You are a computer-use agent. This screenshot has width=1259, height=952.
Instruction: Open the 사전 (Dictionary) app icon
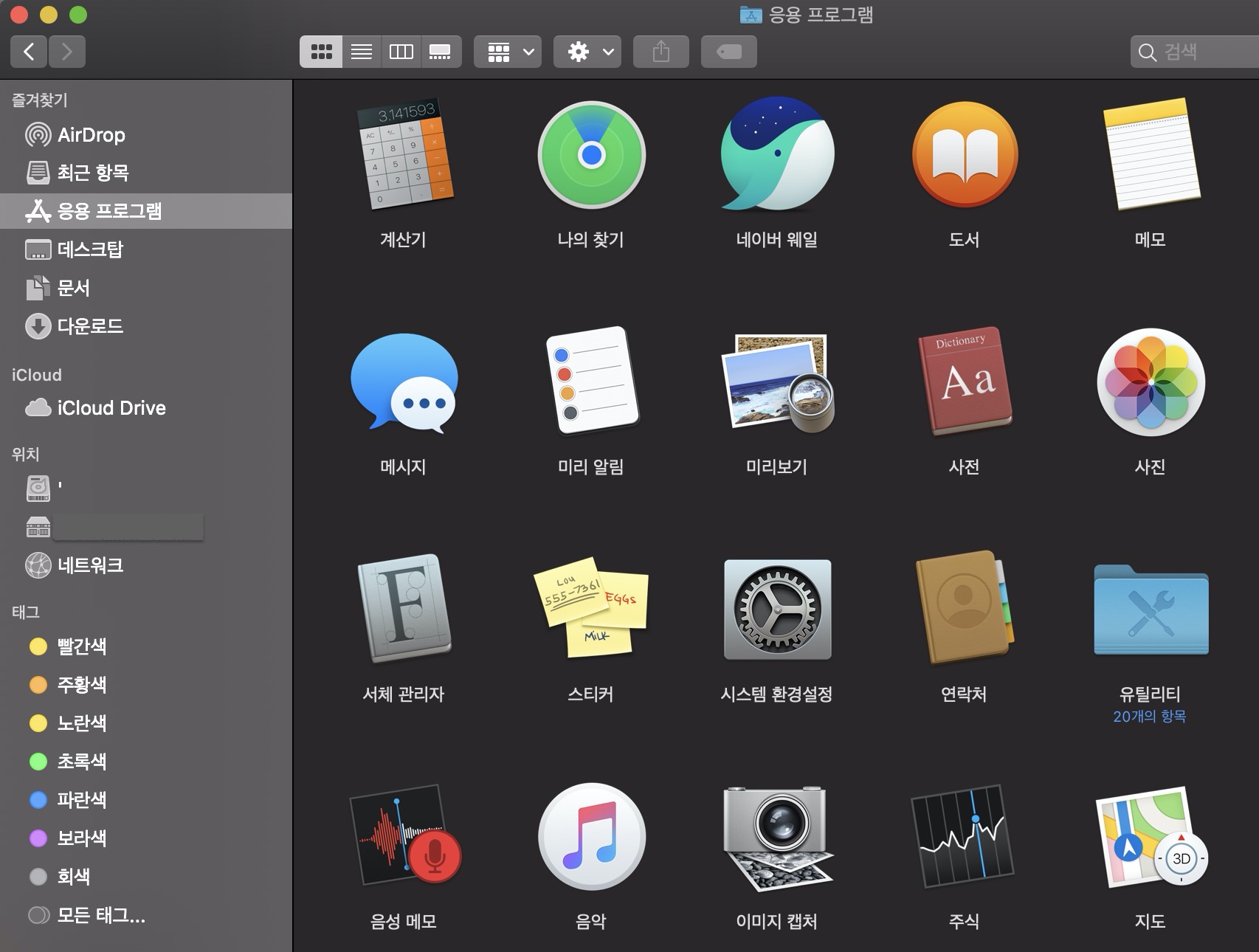click(x=965, y=381)
